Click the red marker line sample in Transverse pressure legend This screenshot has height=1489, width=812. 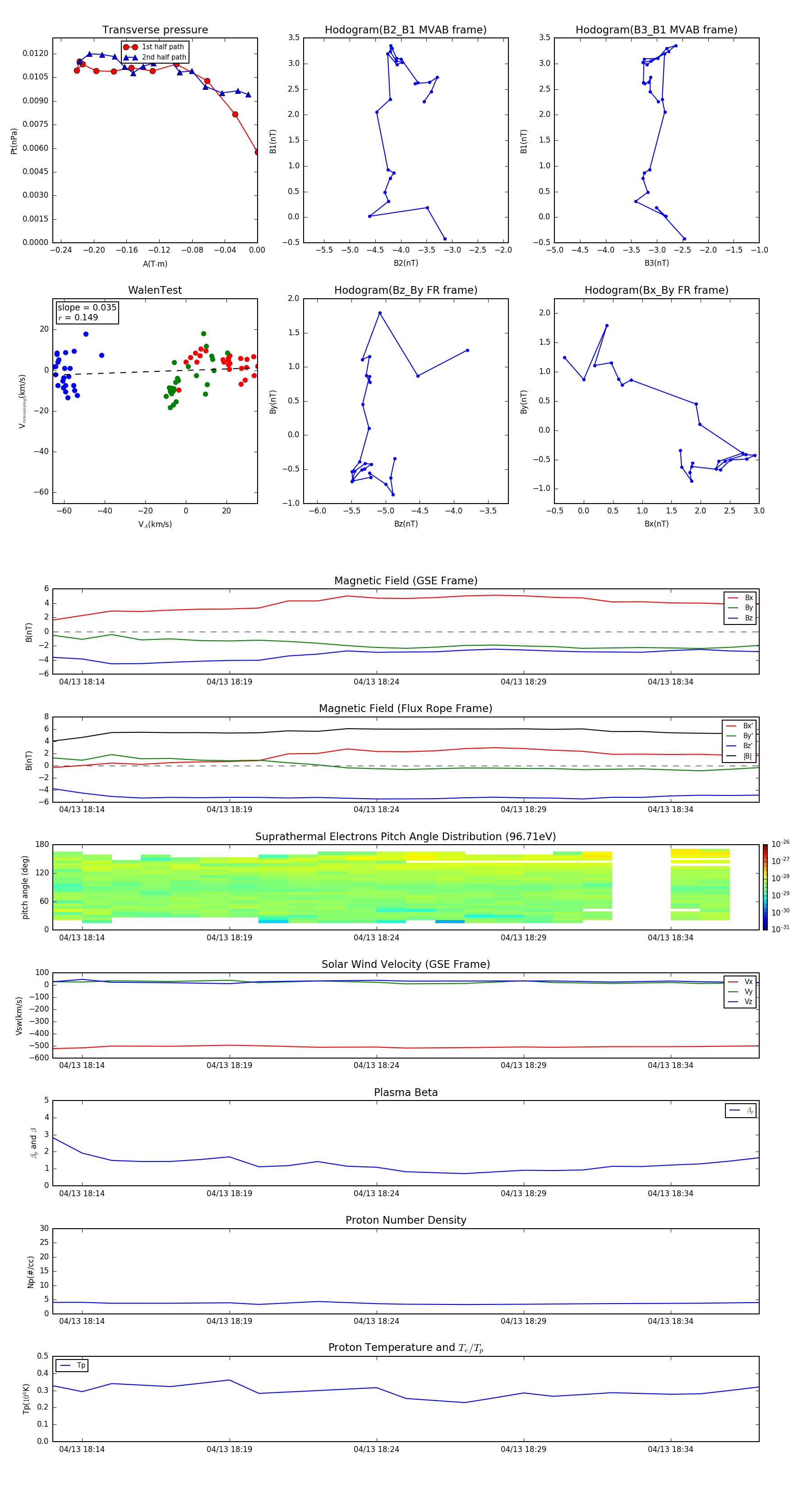point(131,47)
